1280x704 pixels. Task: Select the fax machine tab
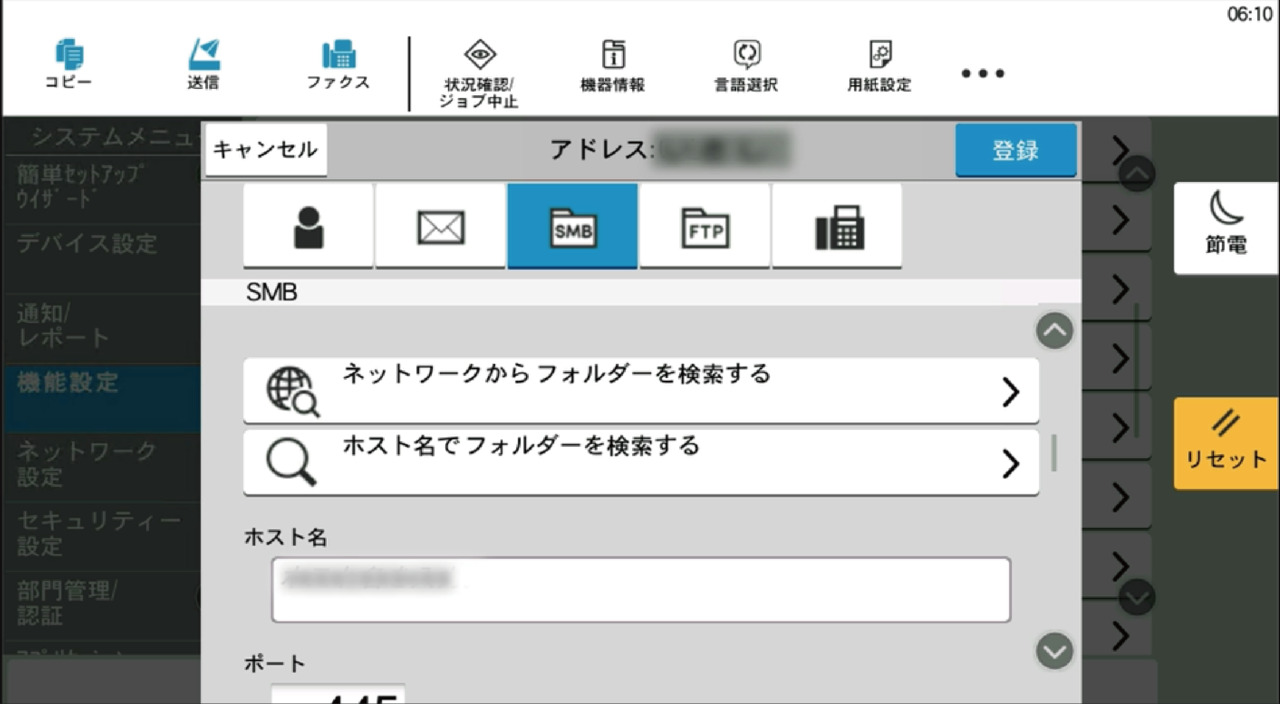tap(837, 226)
